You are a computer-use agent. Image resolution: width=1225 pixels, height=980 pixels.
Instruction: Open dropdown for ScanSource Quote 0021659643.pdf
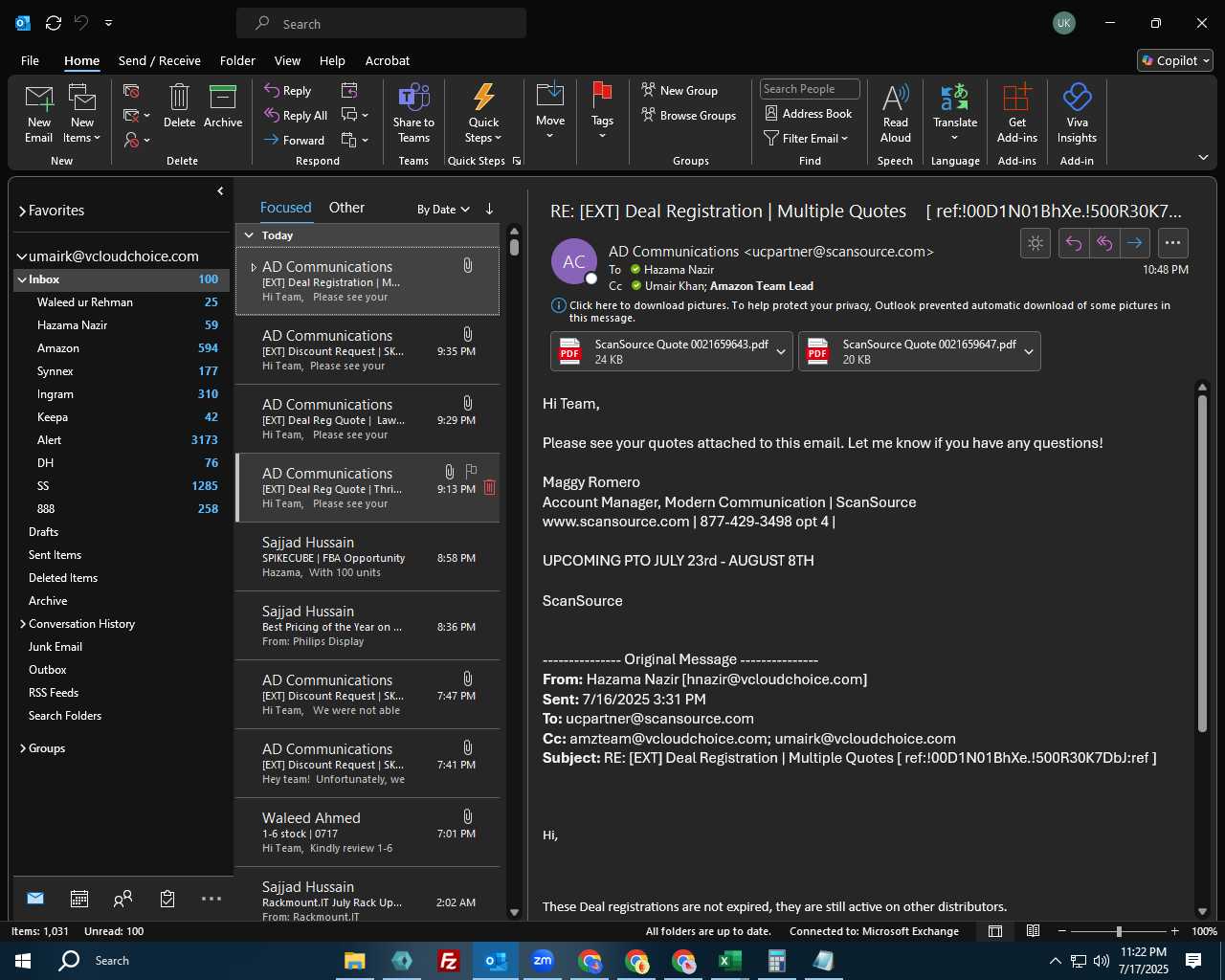(781, 351)
